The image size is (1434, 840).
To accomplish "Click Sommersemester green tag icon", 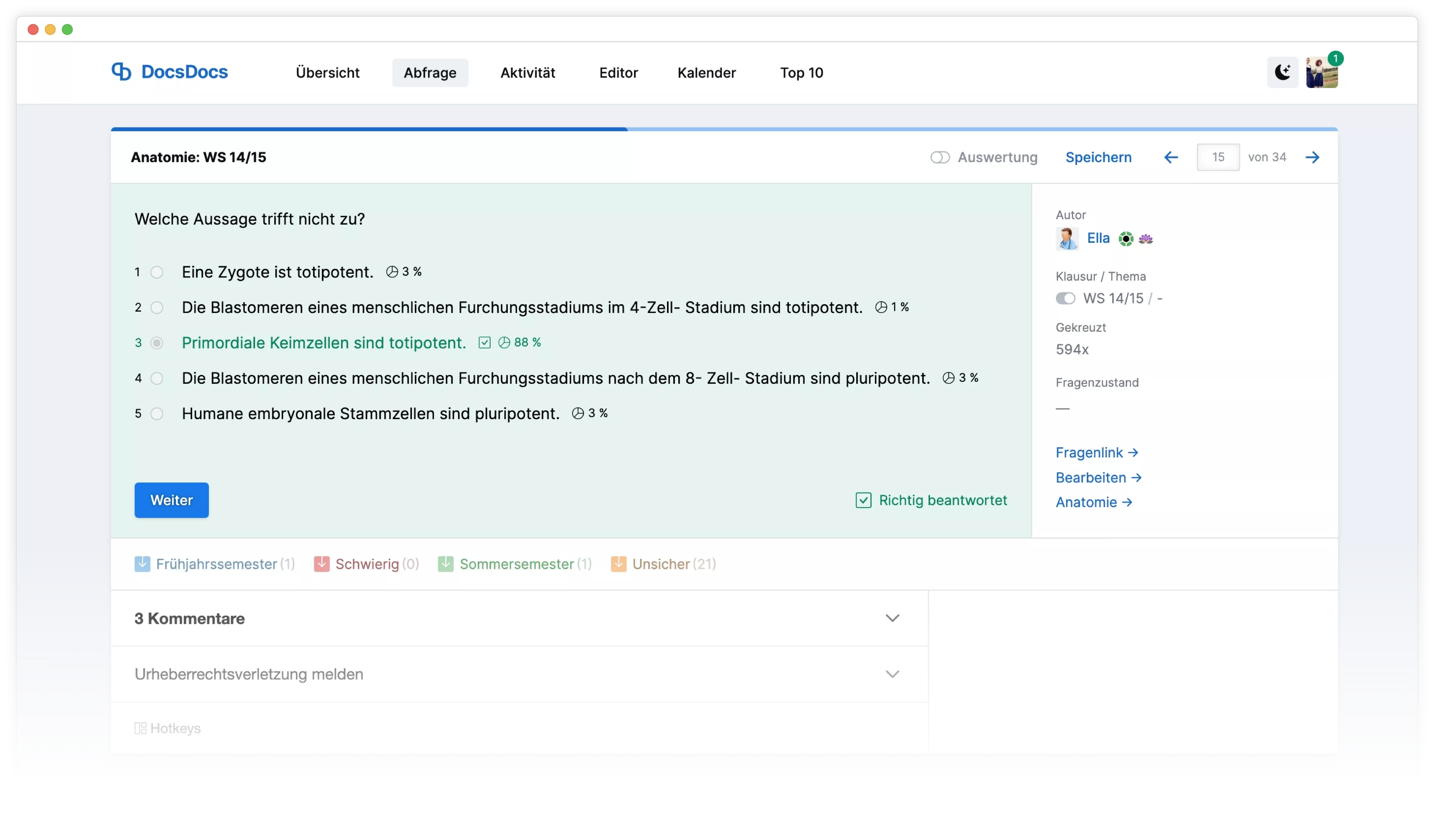I will 446,564.
